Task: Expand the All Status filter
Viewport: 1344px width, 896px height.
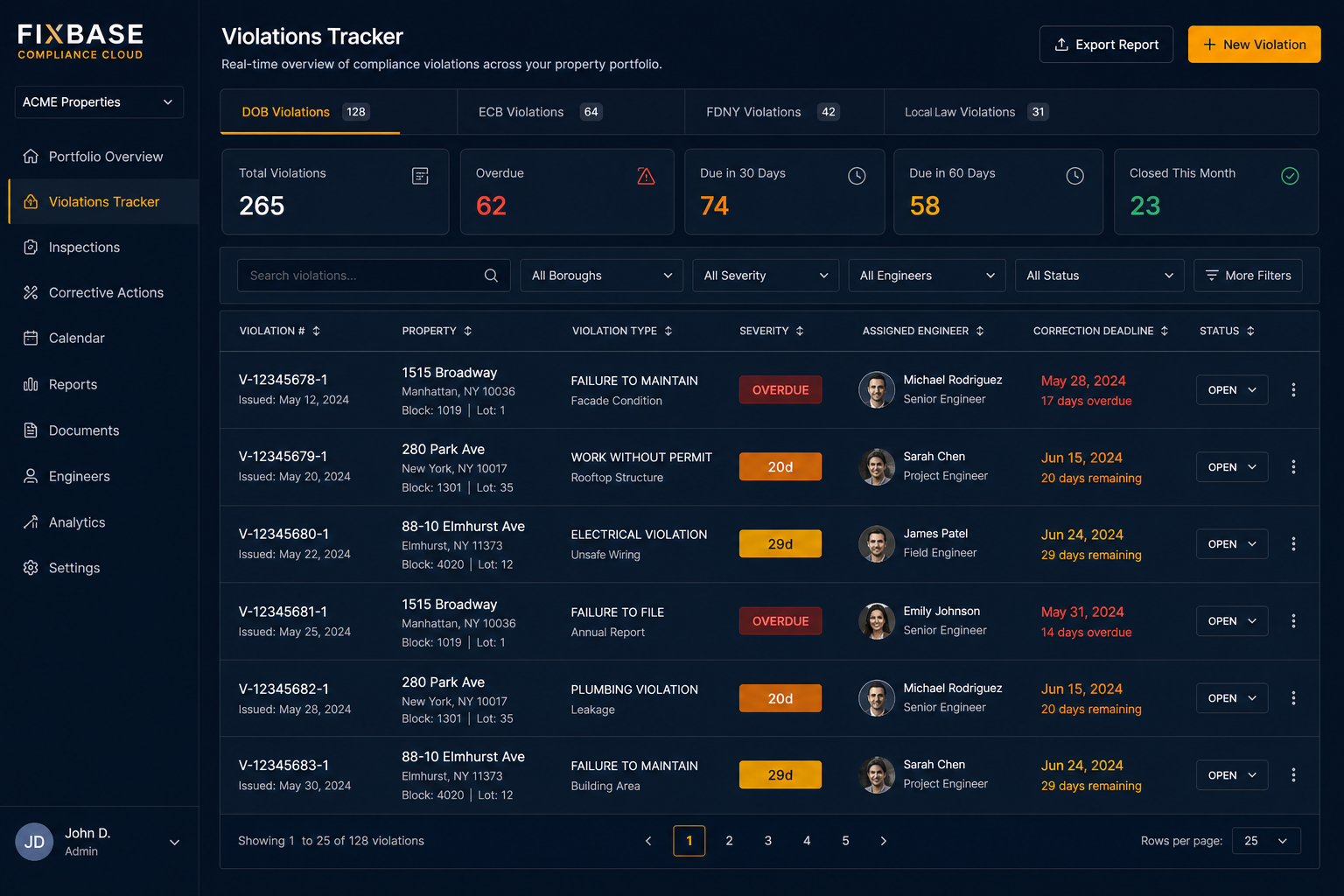Action: point(1100,276)
